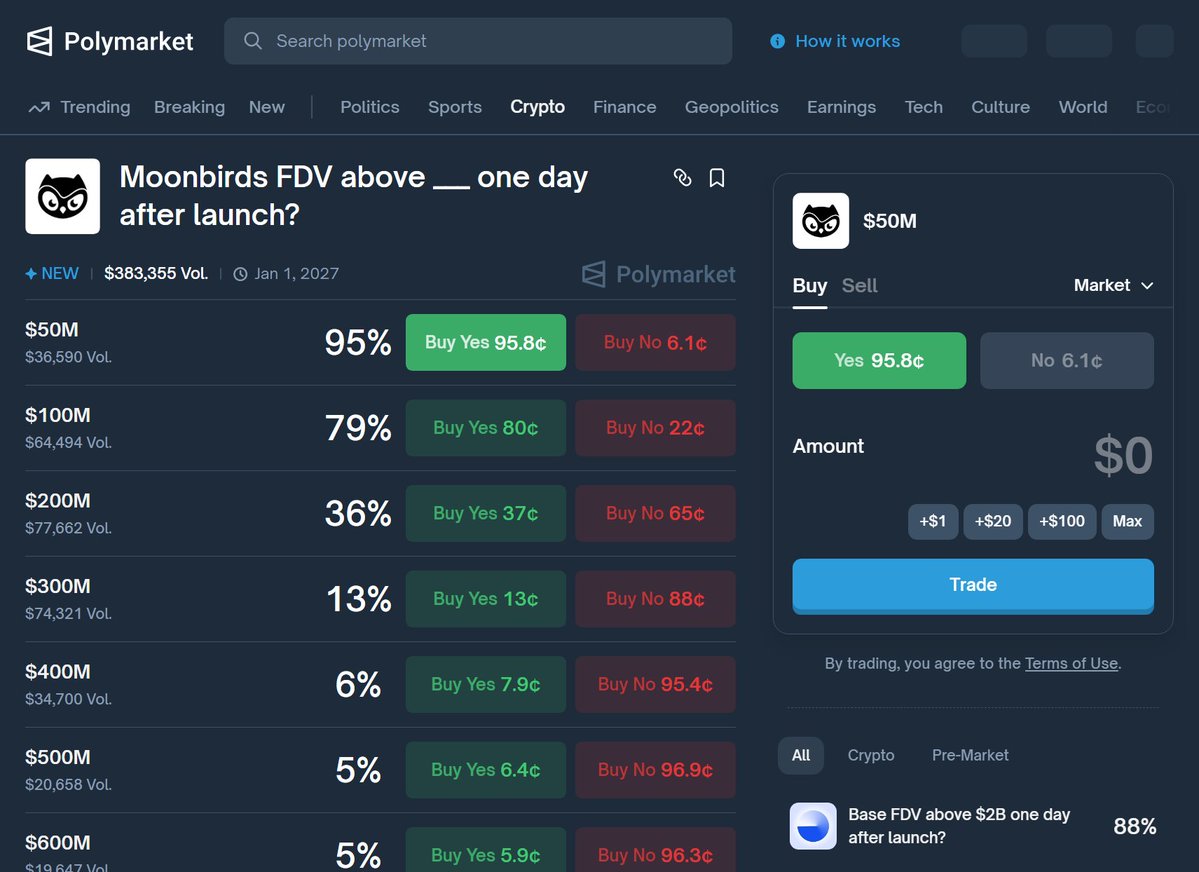Switch to Politics category
Viewport: 1199px width, 872px height.
tap(370, 107)
